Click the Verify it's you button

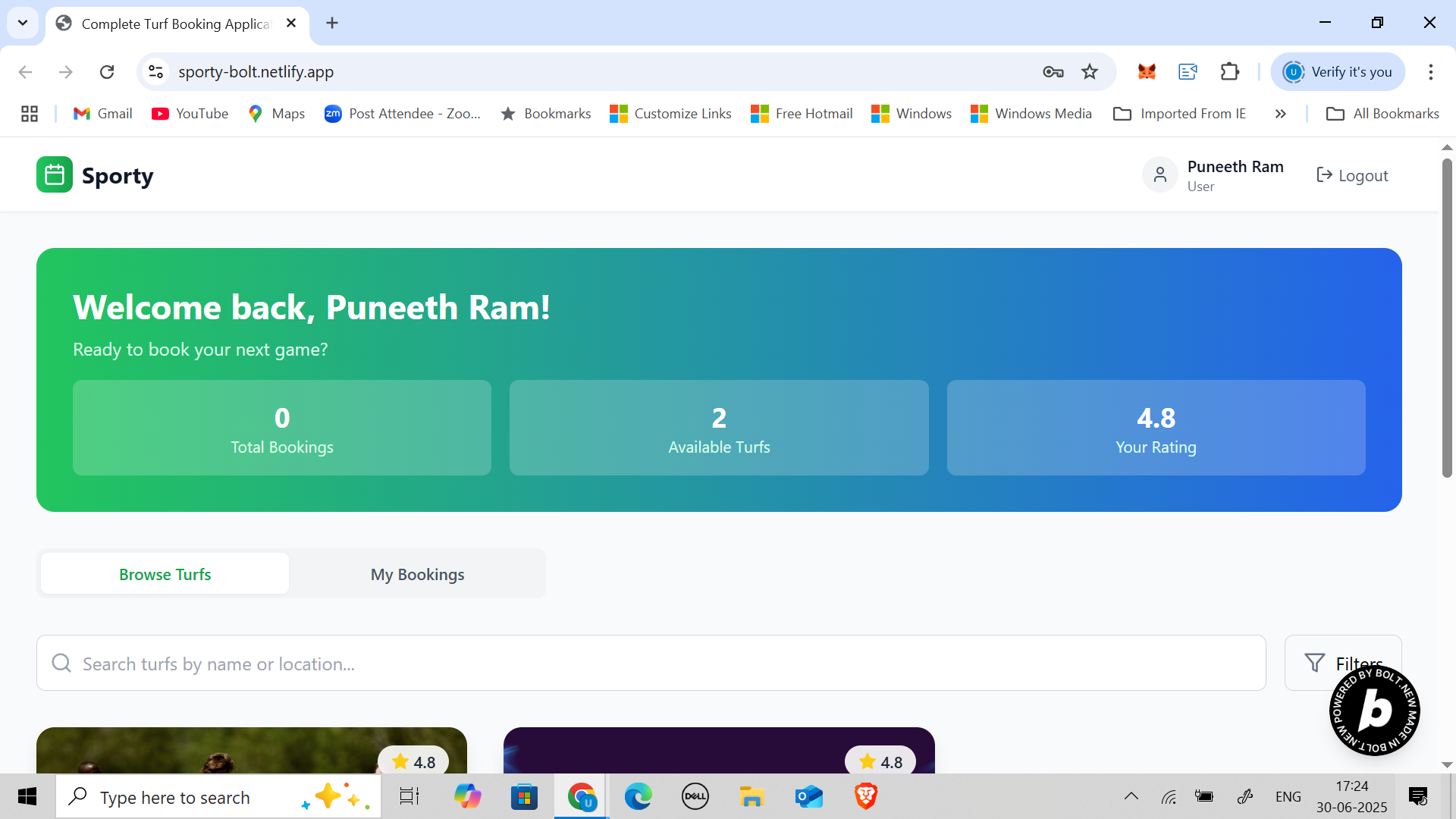click(1338, 72)
